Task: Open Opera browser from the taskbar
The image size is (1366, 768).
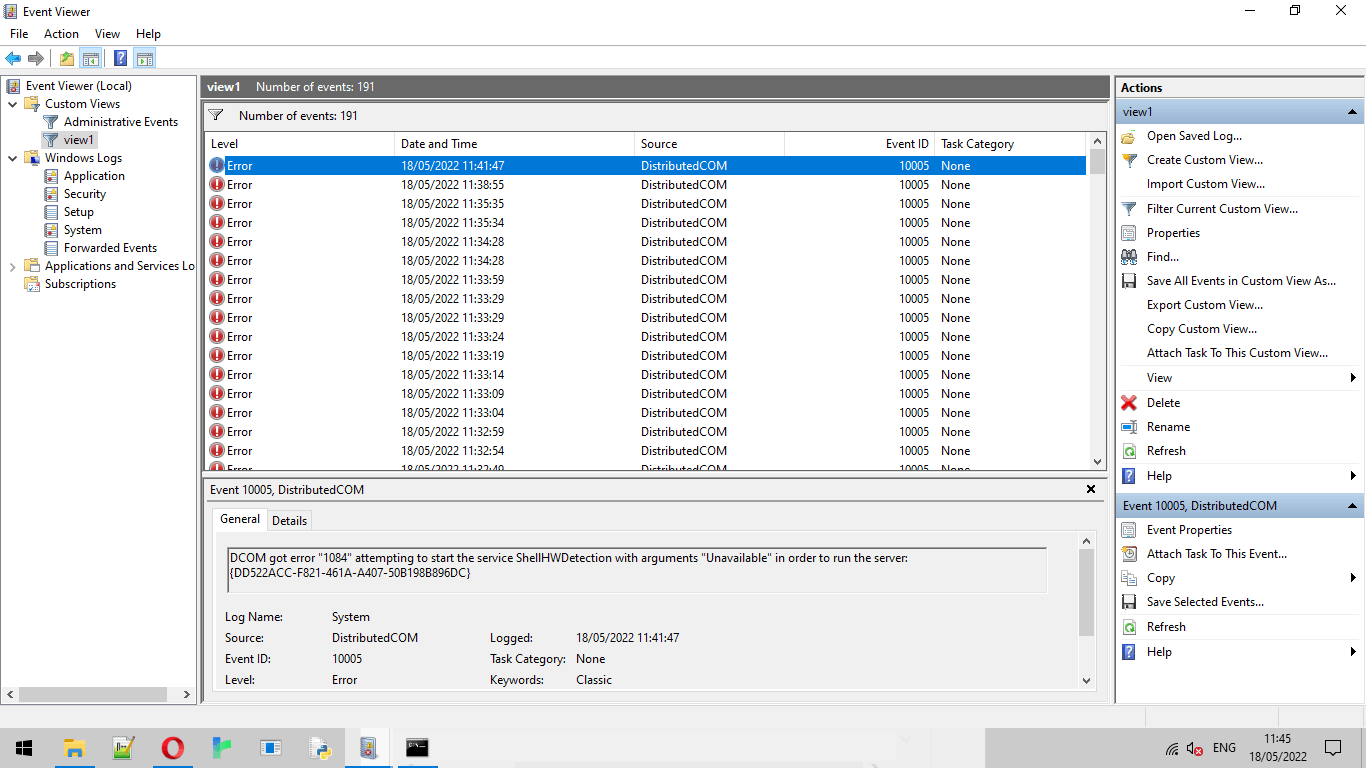Action: (x=172, y=747)
